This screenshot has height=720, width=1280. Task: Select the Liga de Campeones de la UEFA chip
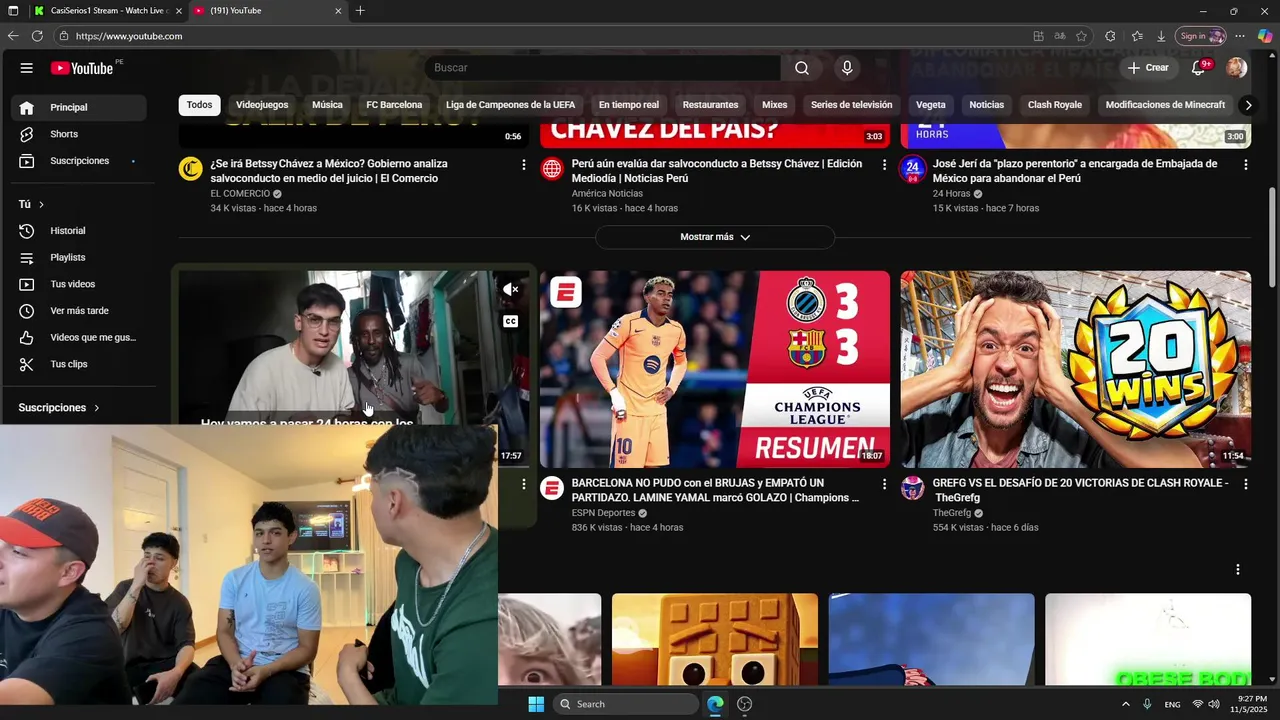tap(510, 105)
